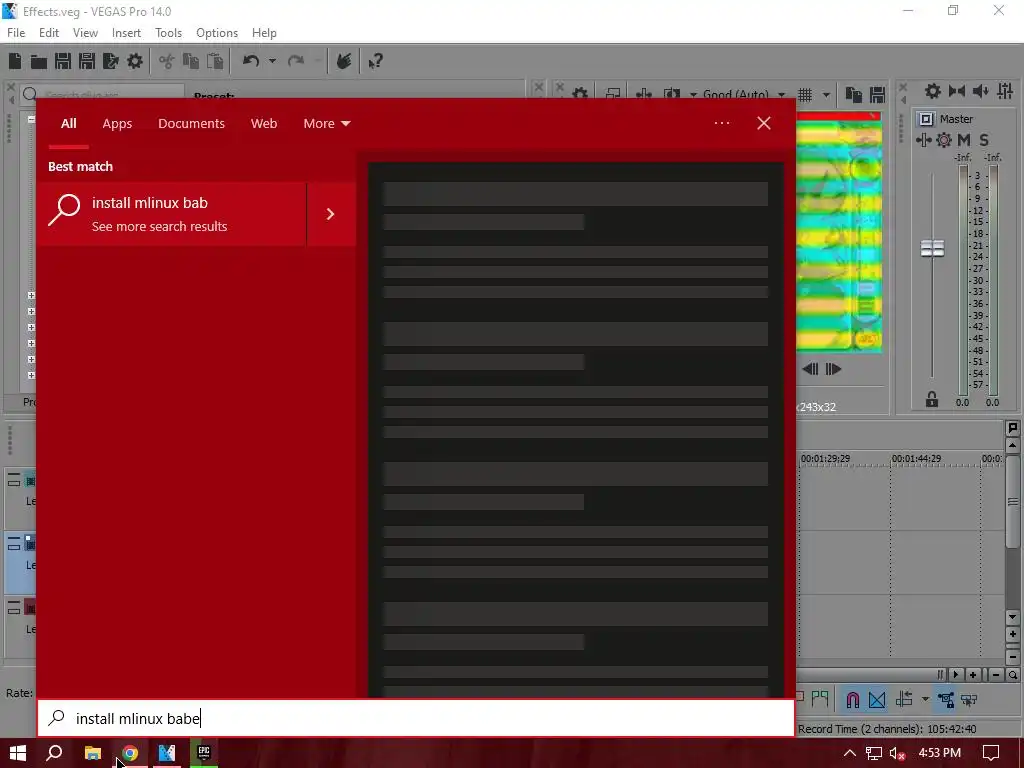Click the Save As floppy icon
The image size is (1024, 768).
[x=86, y=61]
